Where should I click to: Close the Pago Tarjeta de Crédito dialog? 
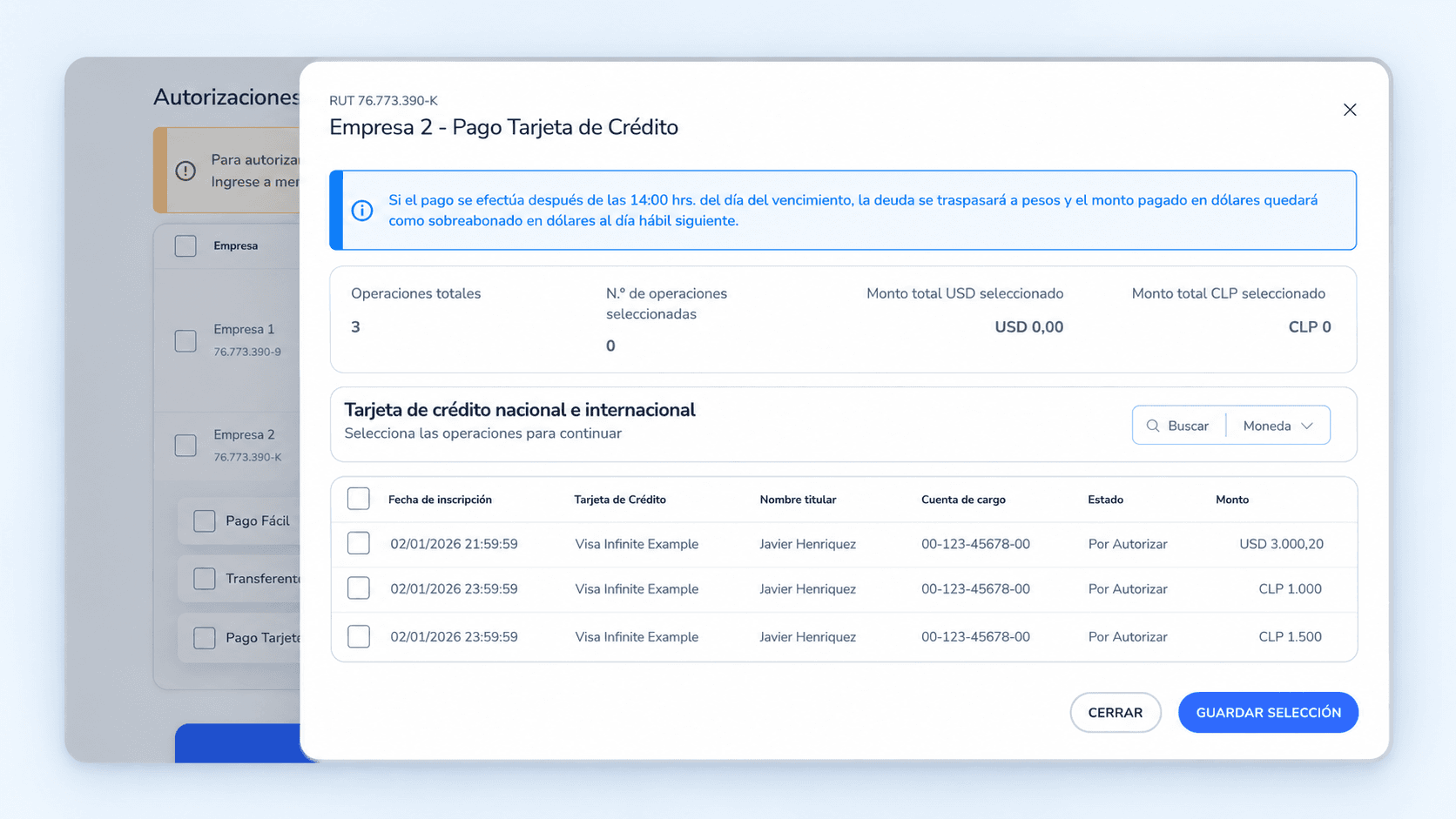1350,110
